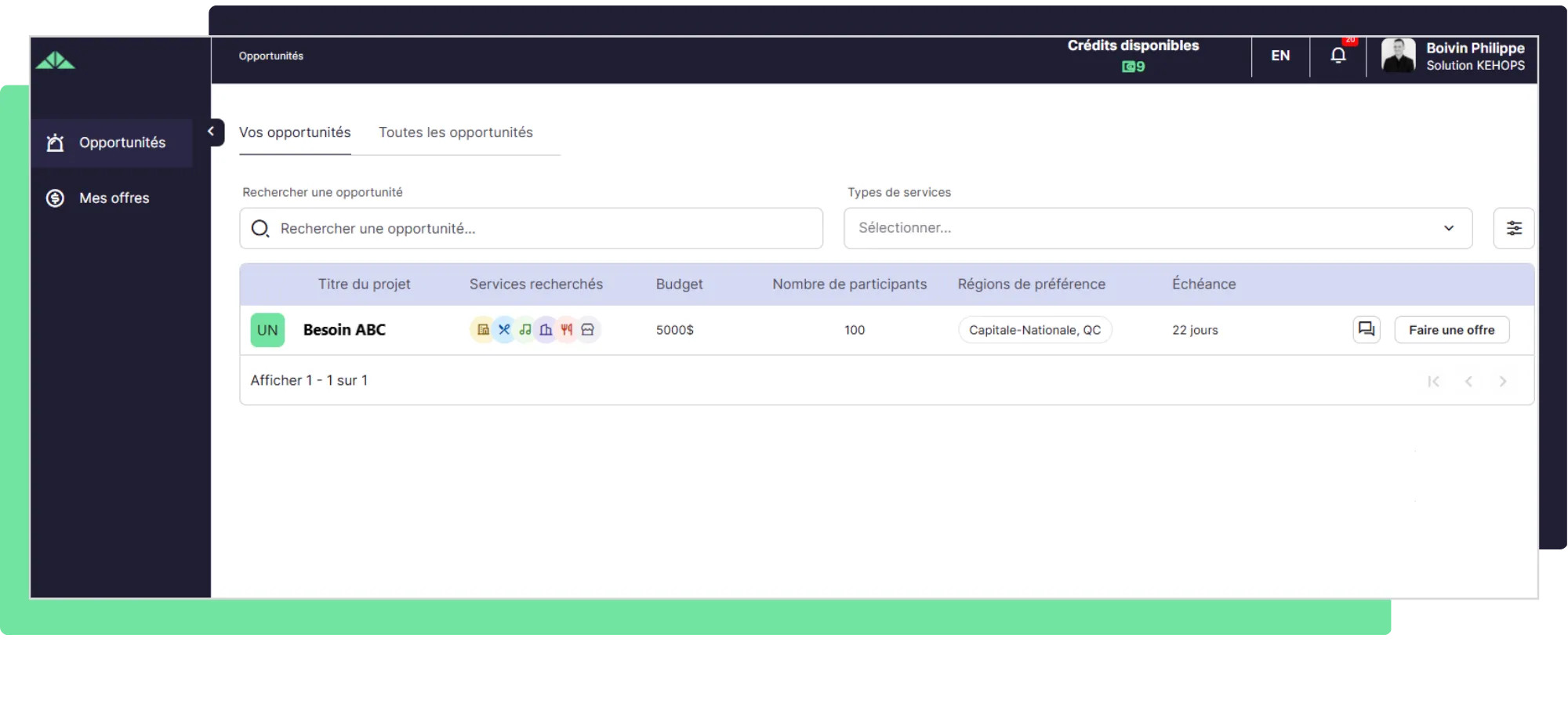Switch language to EN
Image resolution: width=1568 pixels, height=725 pixels.
click(x=1280, y=56)
